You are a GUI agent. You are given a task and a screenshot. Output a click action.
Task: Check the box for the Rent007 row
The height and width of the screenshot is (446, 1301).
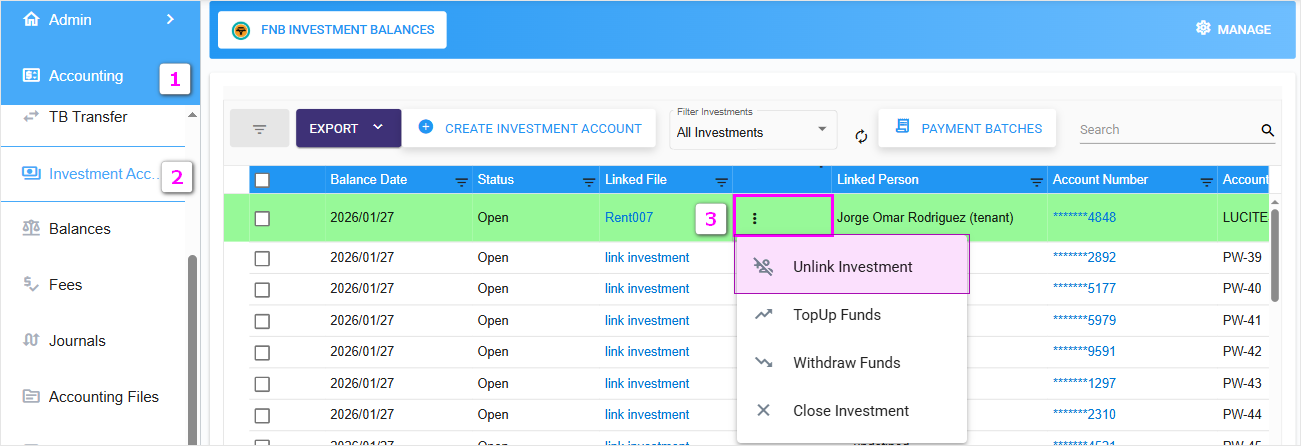262,219
